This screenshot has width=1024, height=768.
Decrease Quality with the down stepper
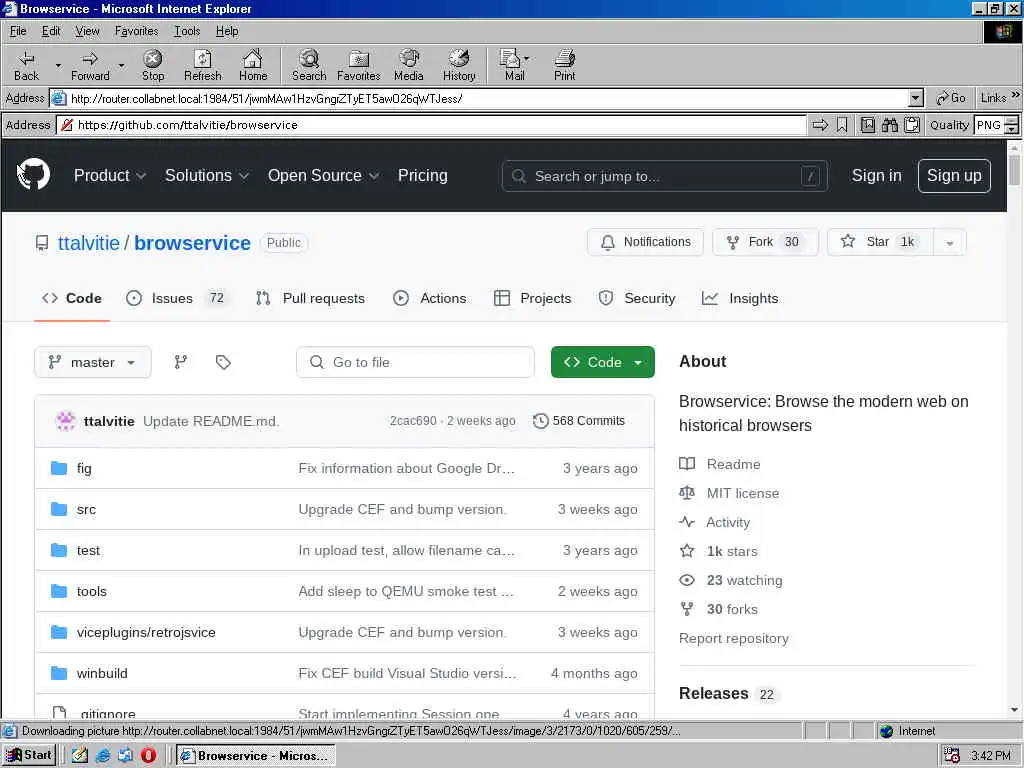tap(1012, 129)
